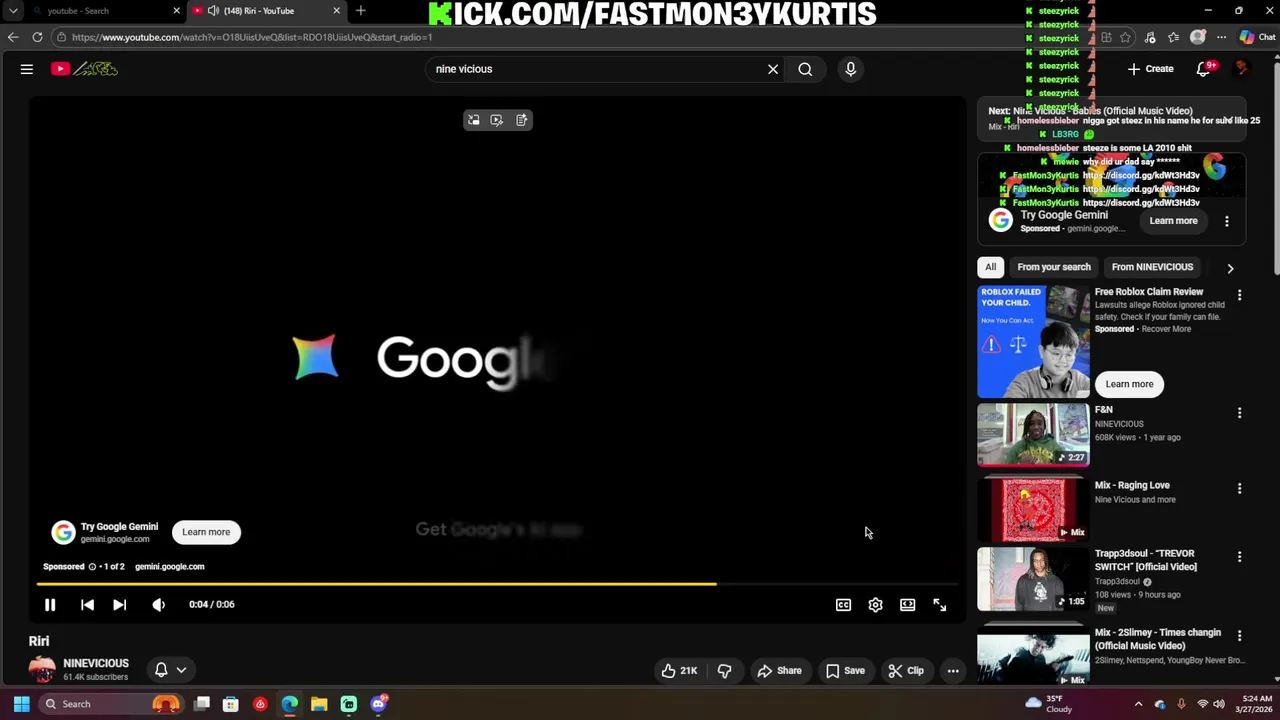
Task: Skip to the next video
Action: (119, 604)
